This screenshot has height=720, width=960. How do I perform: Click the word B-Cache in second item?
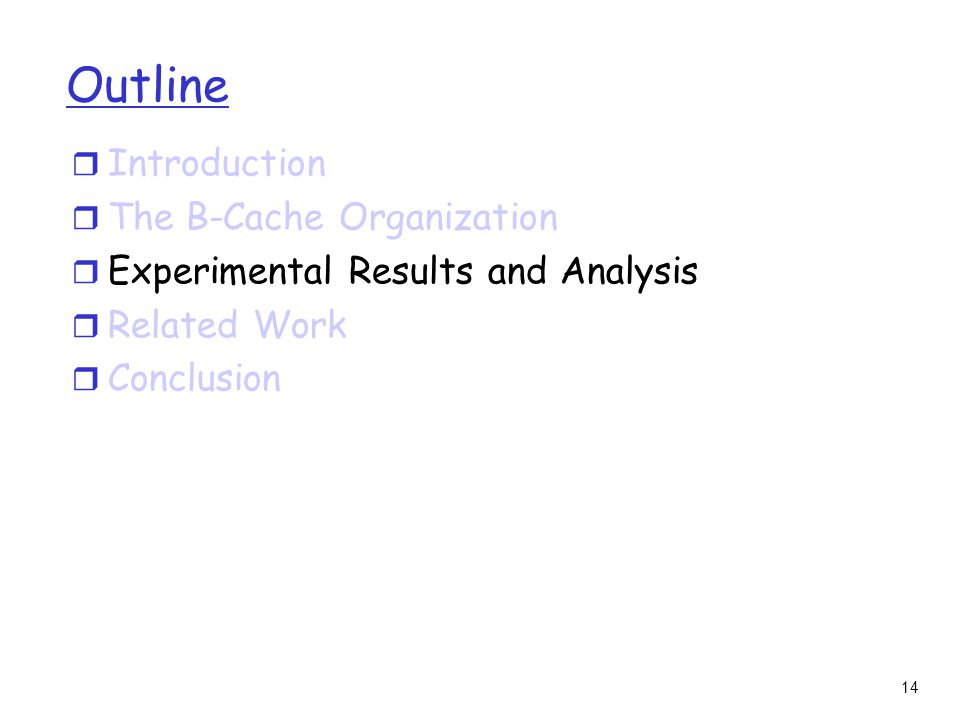click(255, 217)
